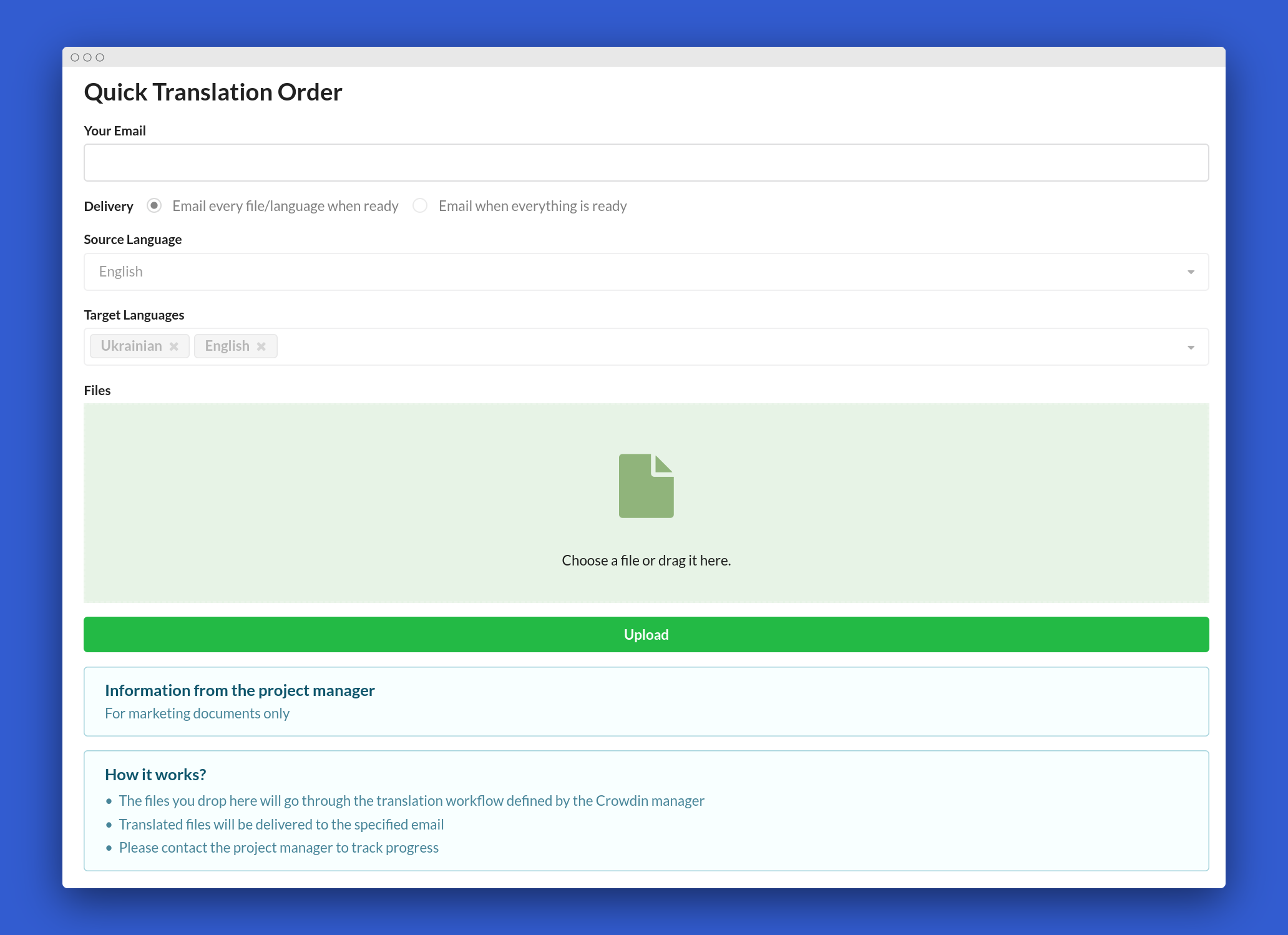Open the Source Language dropdown
The width and height of the screenshot is (1288, 935).
click(x=646, y=272)
